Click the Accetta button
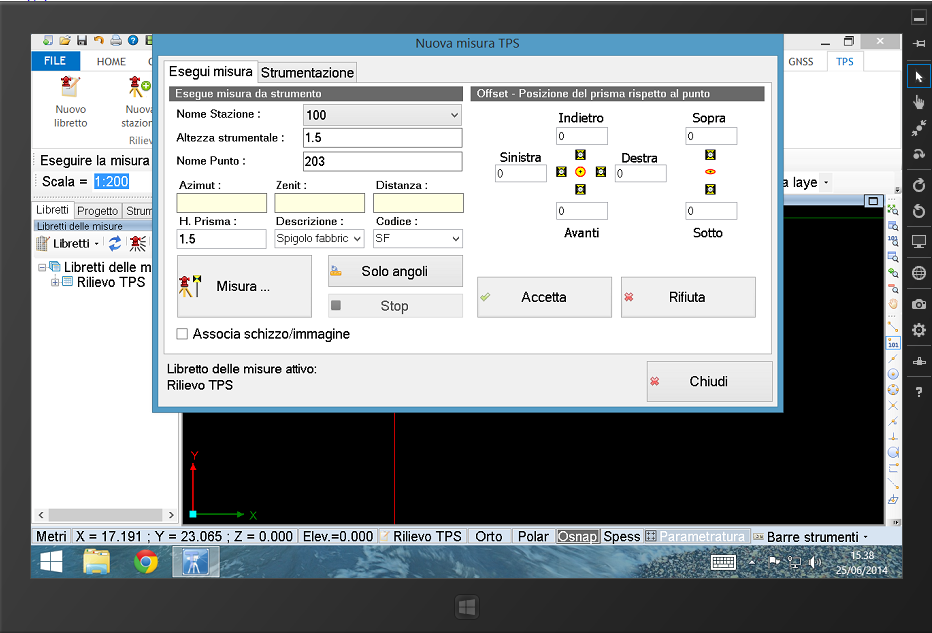This screenshot has width=932, height=633. [544, 297]
